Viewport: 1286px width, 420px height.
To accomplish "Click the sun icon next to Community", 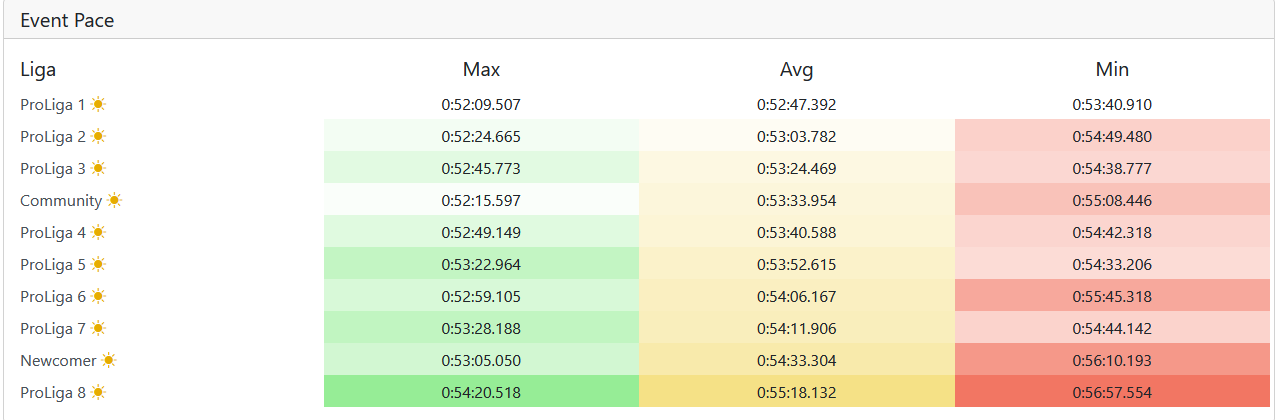I will click(114, 200).
